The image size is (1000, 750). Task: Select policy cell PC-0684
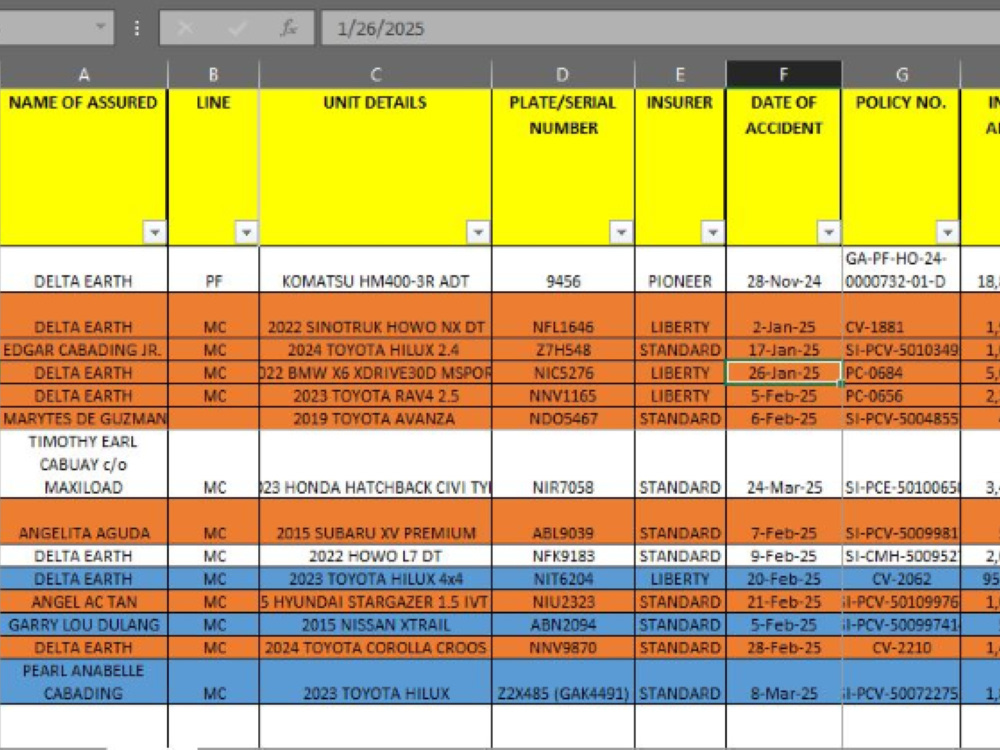tap(901, 372)
